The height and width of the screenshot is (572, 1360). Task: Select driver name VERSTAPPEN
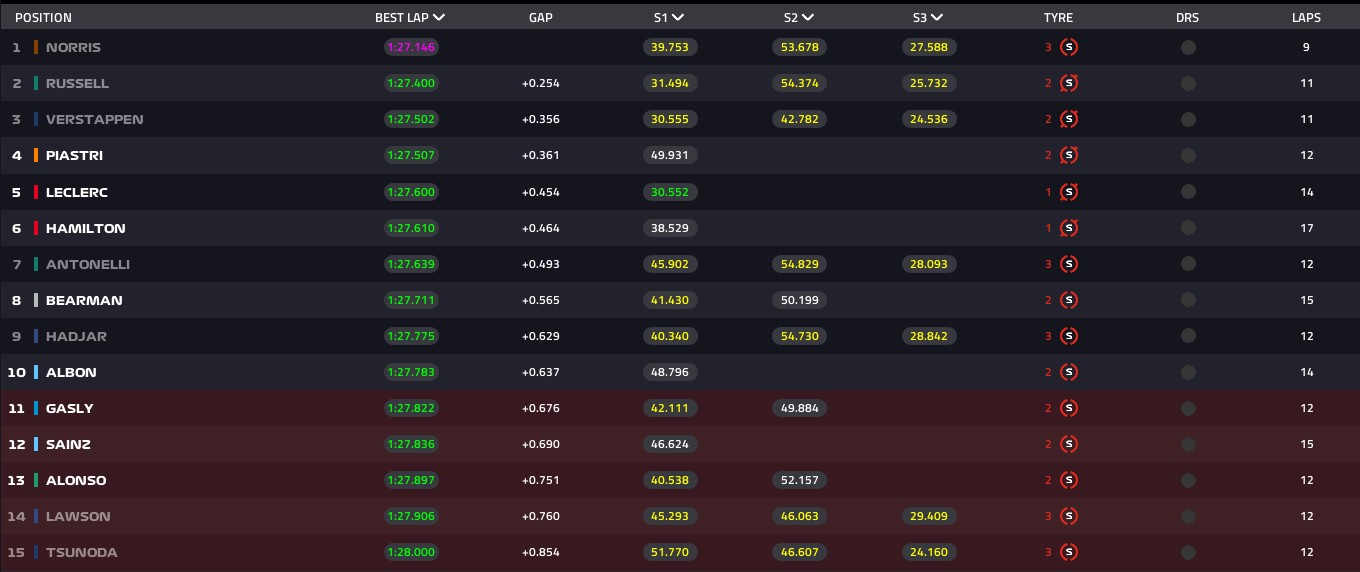94,119
